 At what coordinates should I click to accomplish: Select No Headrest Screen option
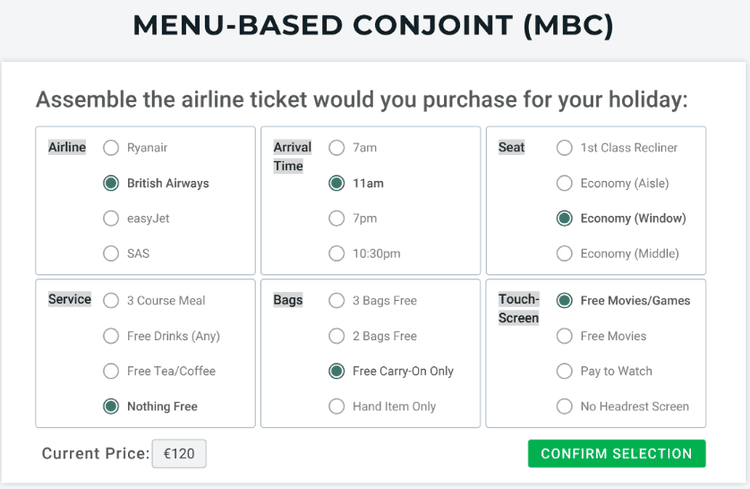[x=565, y=407]
